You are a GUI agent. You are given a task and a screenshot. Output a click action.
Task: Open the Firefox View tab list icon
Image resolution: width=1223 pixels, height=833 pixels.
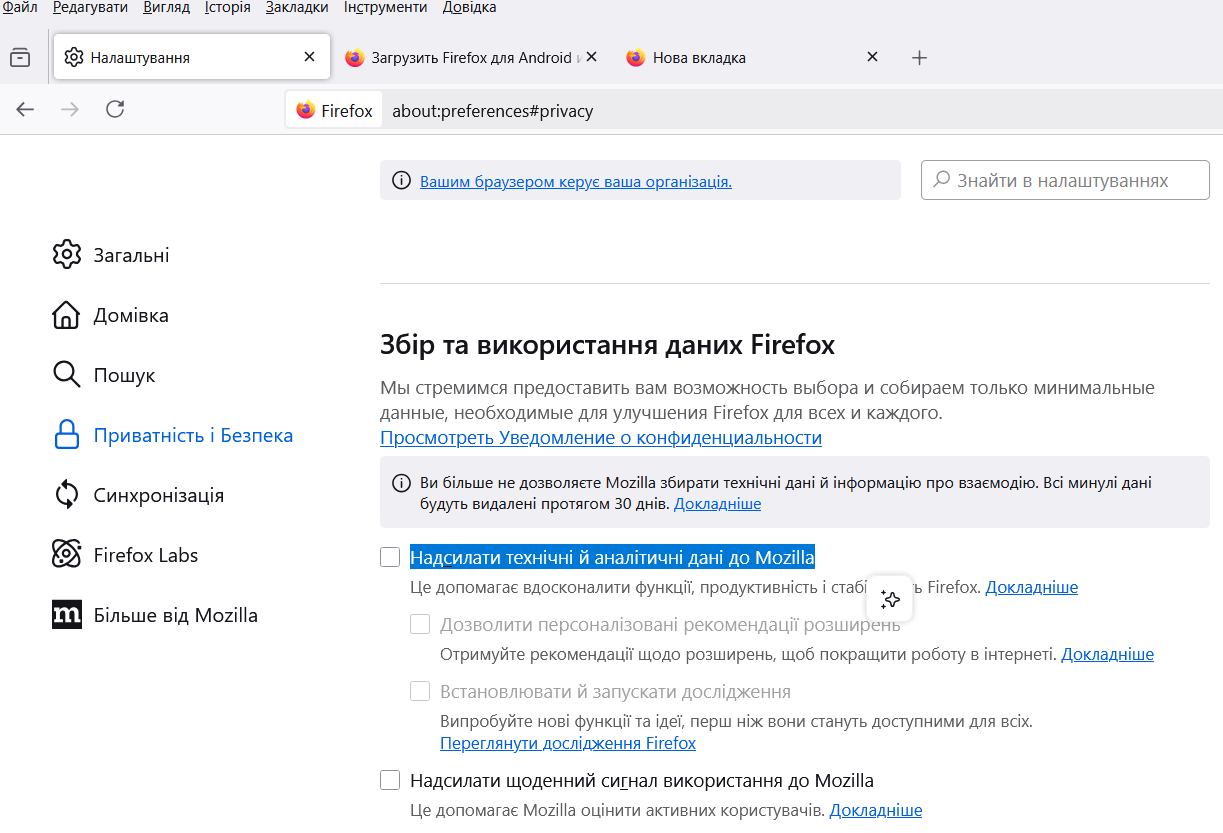click(20, 58)
